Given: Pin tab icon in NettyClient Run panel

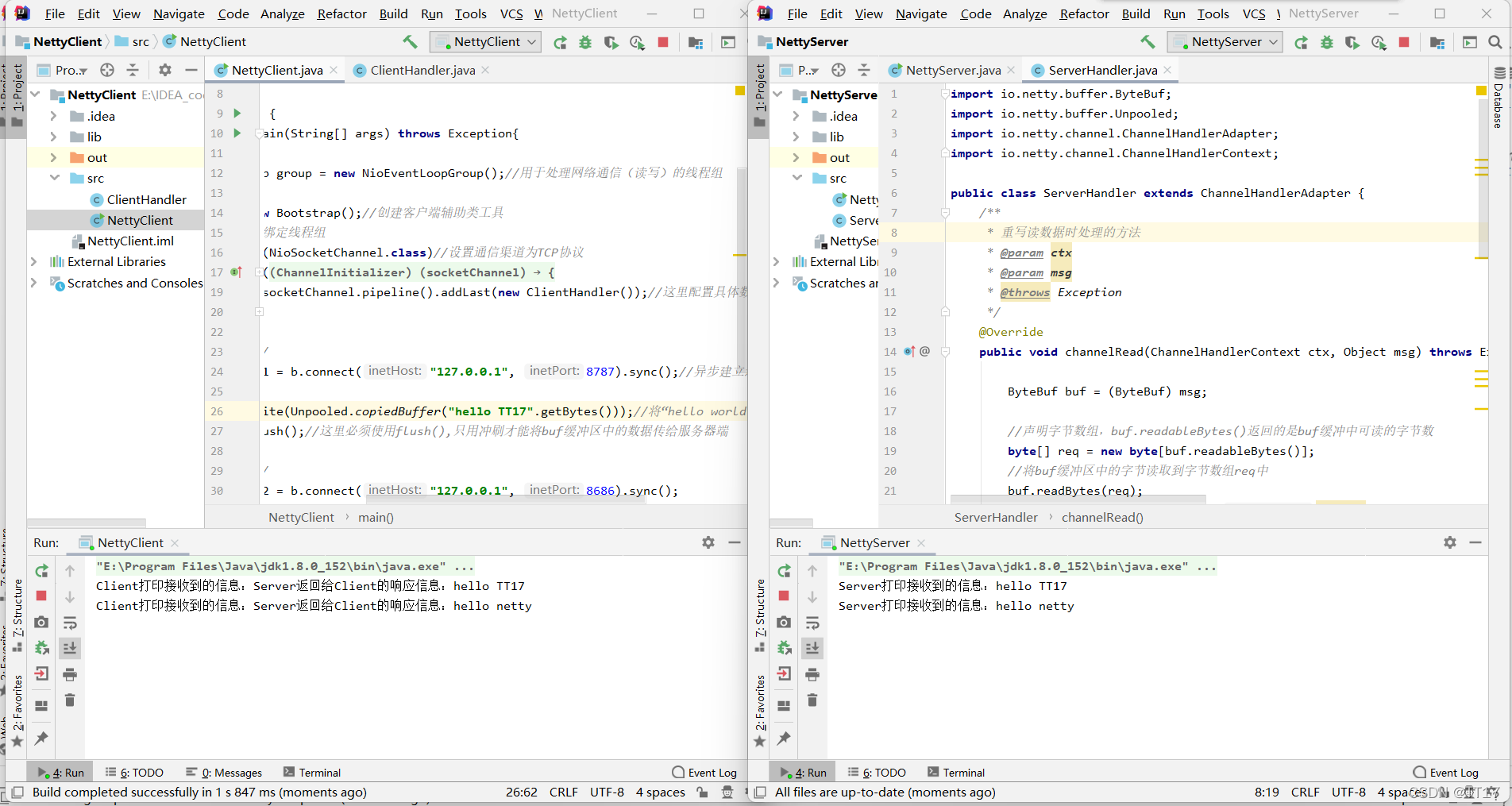Looking at the screenshot, I should 42,738.
